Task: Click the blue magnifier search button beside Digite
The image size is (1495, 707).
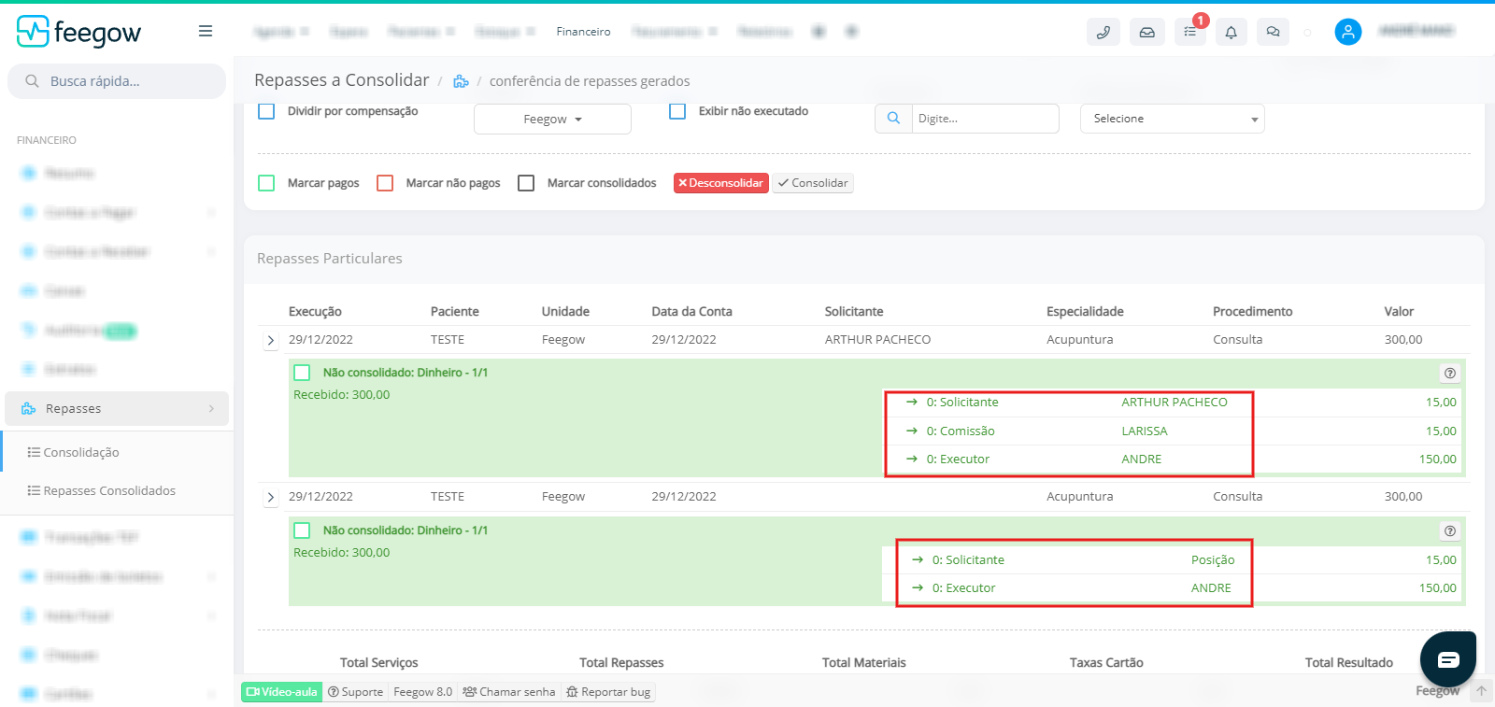Action: tap(893, 118)
